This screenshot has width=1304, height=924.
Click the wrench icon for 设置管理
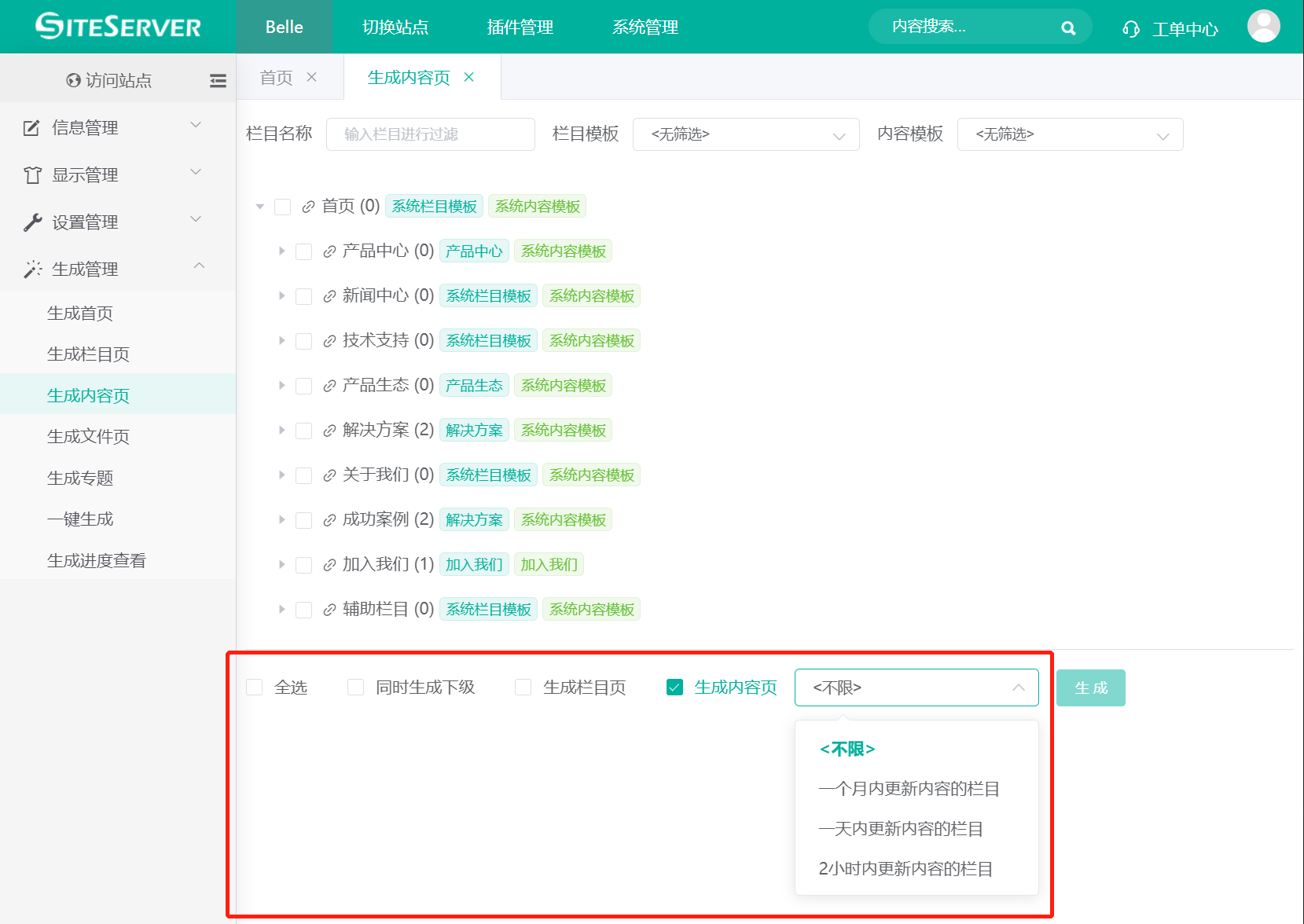coord(32,222)
